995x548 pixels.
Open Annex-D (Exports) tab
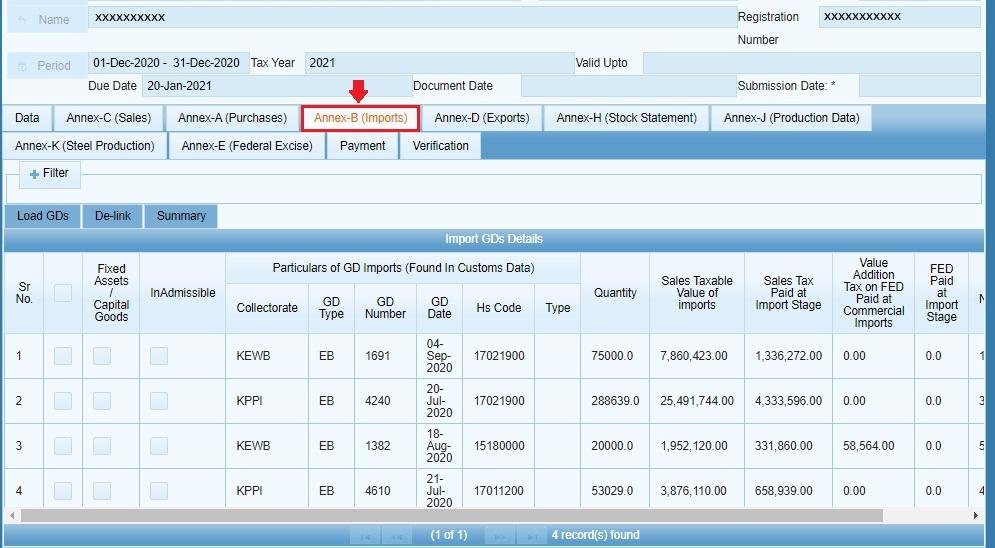pyautogui.click(x=482, y=118)
